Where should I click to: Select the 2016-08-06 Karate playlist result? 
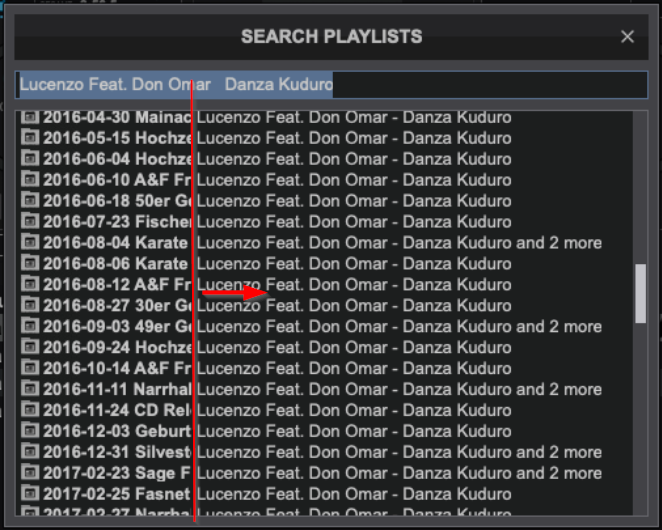click(300, 264)
